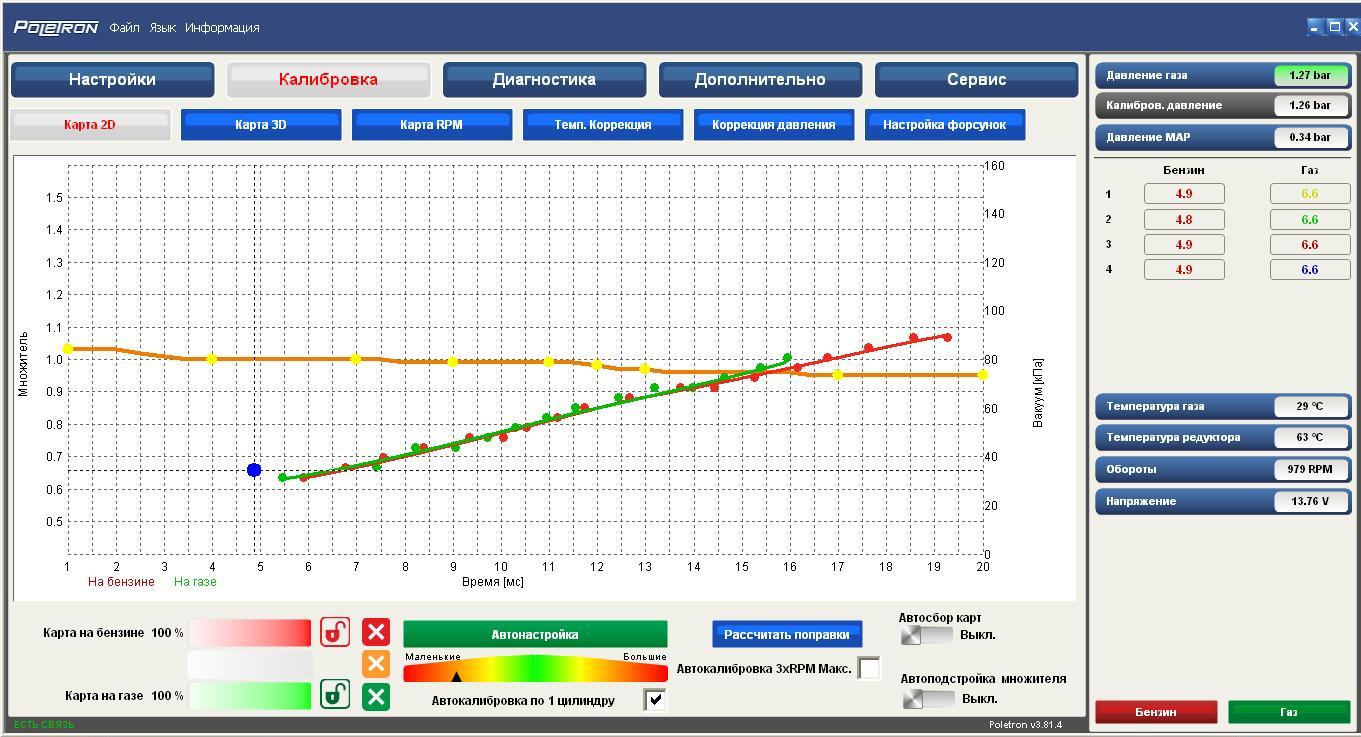The width and height of the screenshot is (1361, 737).
Task: Open the Файл menu
Action: (x=124, y=28)
